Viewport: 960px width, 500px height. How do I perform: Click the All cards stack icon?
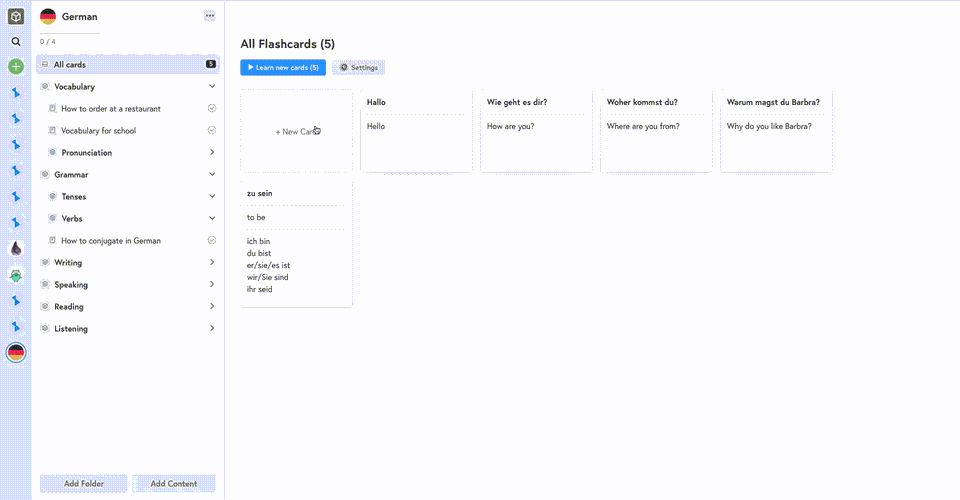[45, 64]
